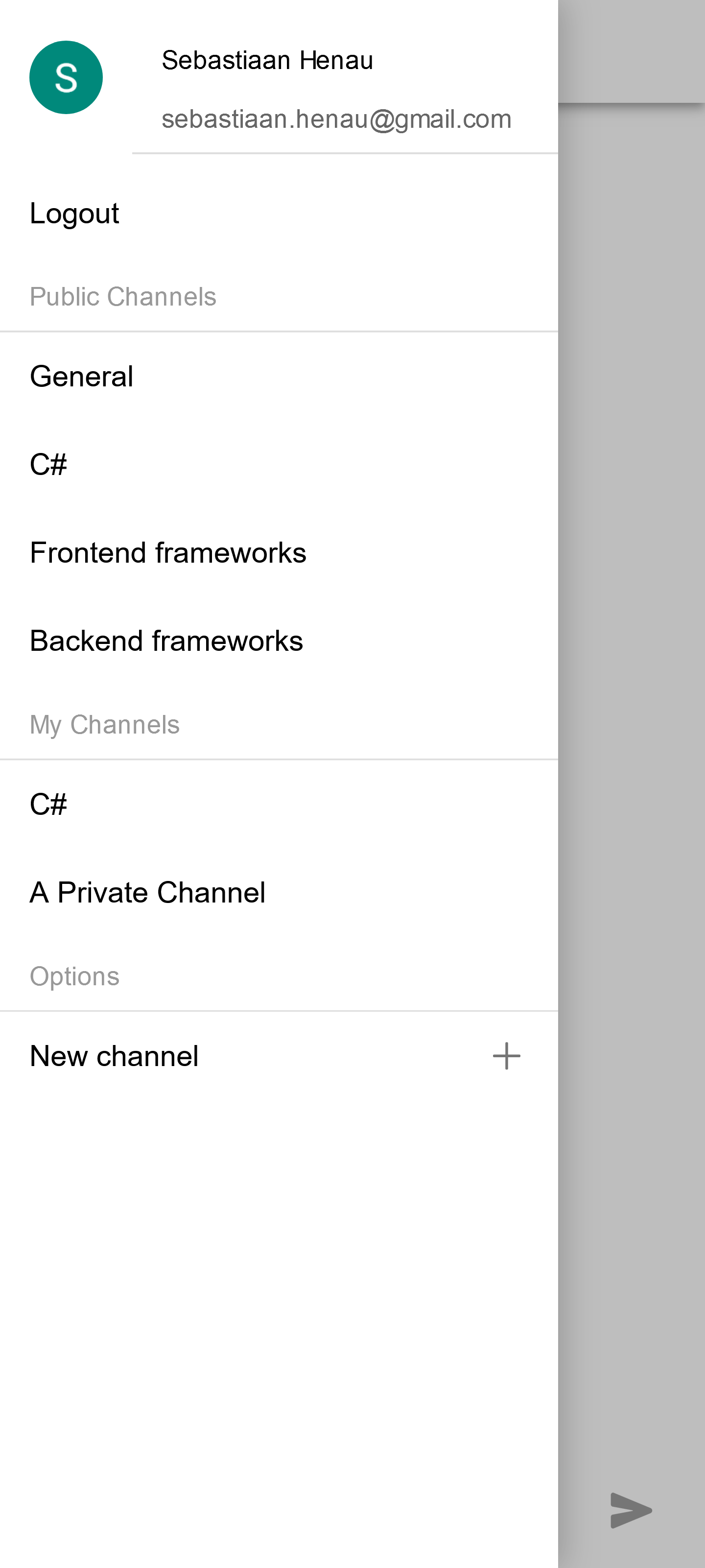Viewport: 705px width, 1568px height.
Task: Click the Options section header
Action: tap(75, 976)
